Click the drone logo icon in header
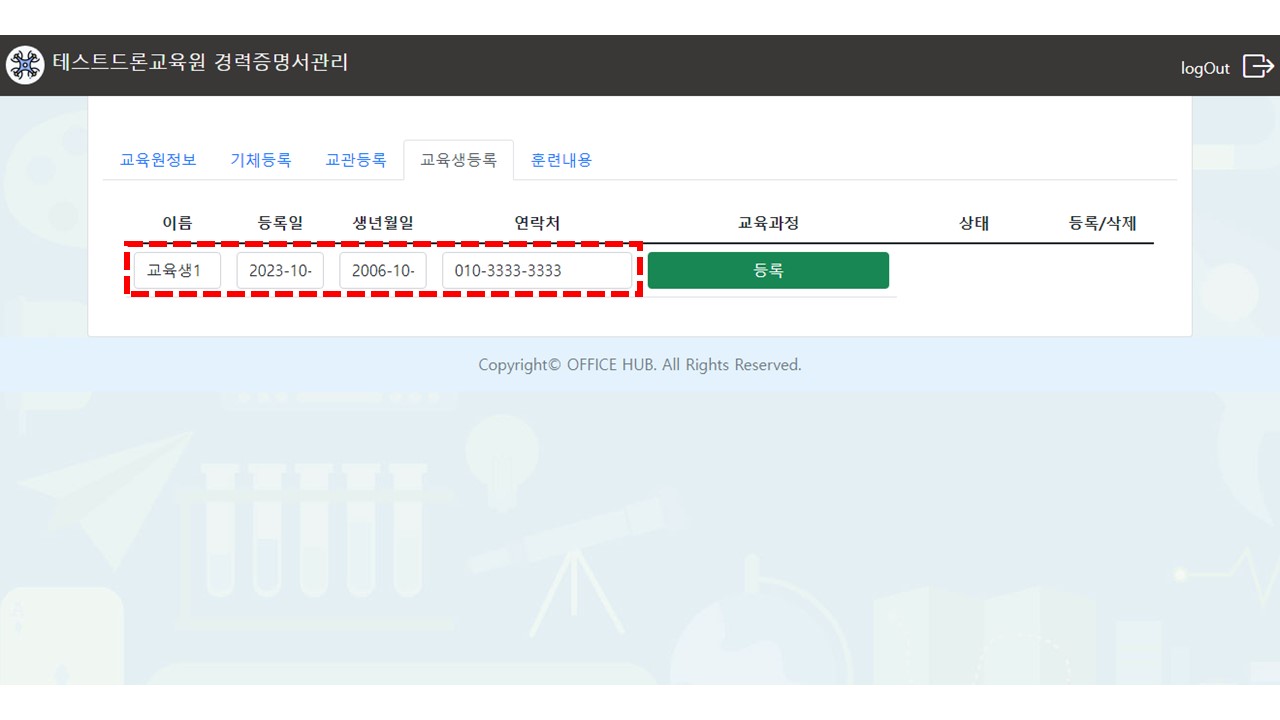1280x720 pixels. [x=25, y=65]
